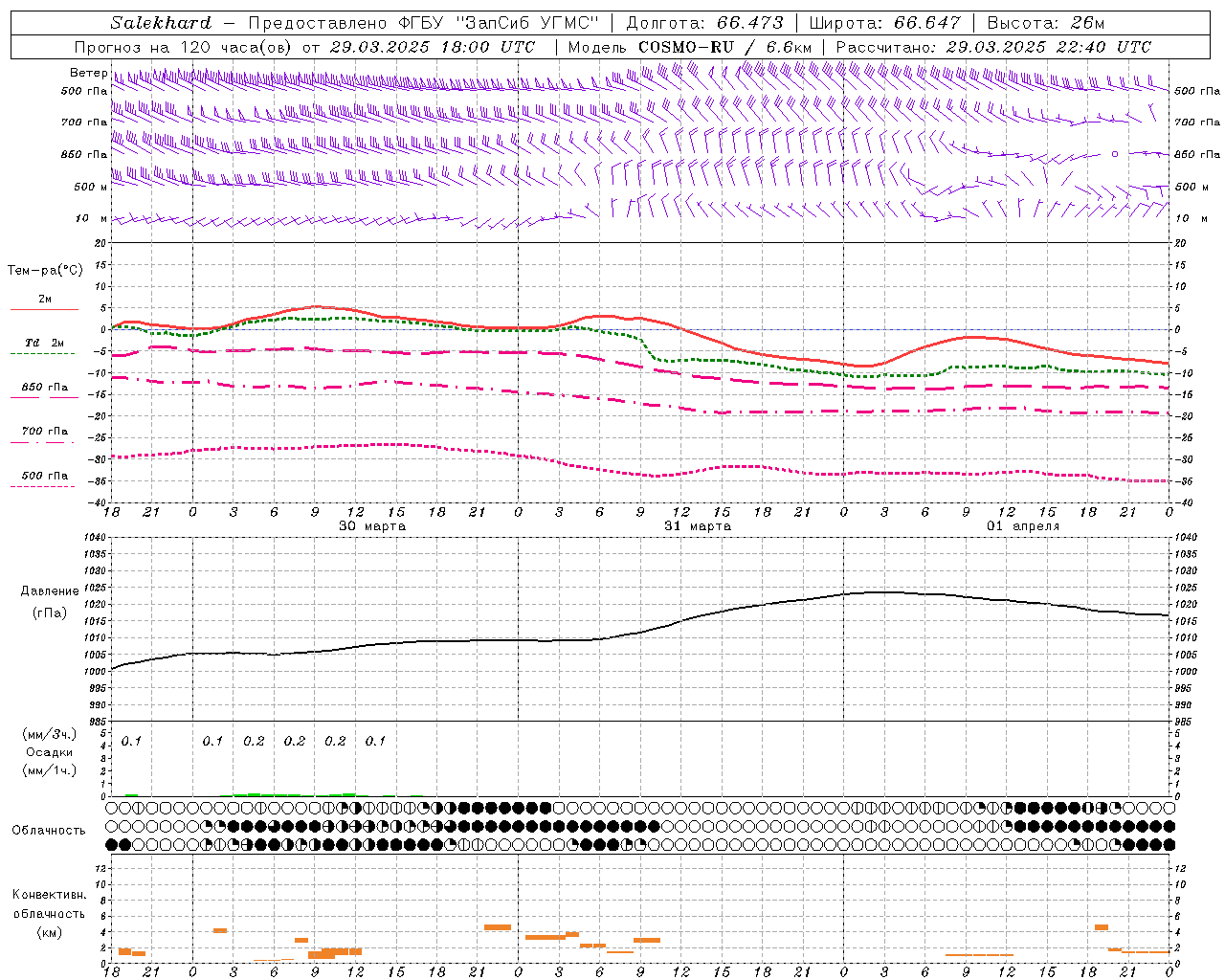The image size is (1225, 980).
Task: Click the Высота: 26м elevation text
Action: tap(1046, 23)
